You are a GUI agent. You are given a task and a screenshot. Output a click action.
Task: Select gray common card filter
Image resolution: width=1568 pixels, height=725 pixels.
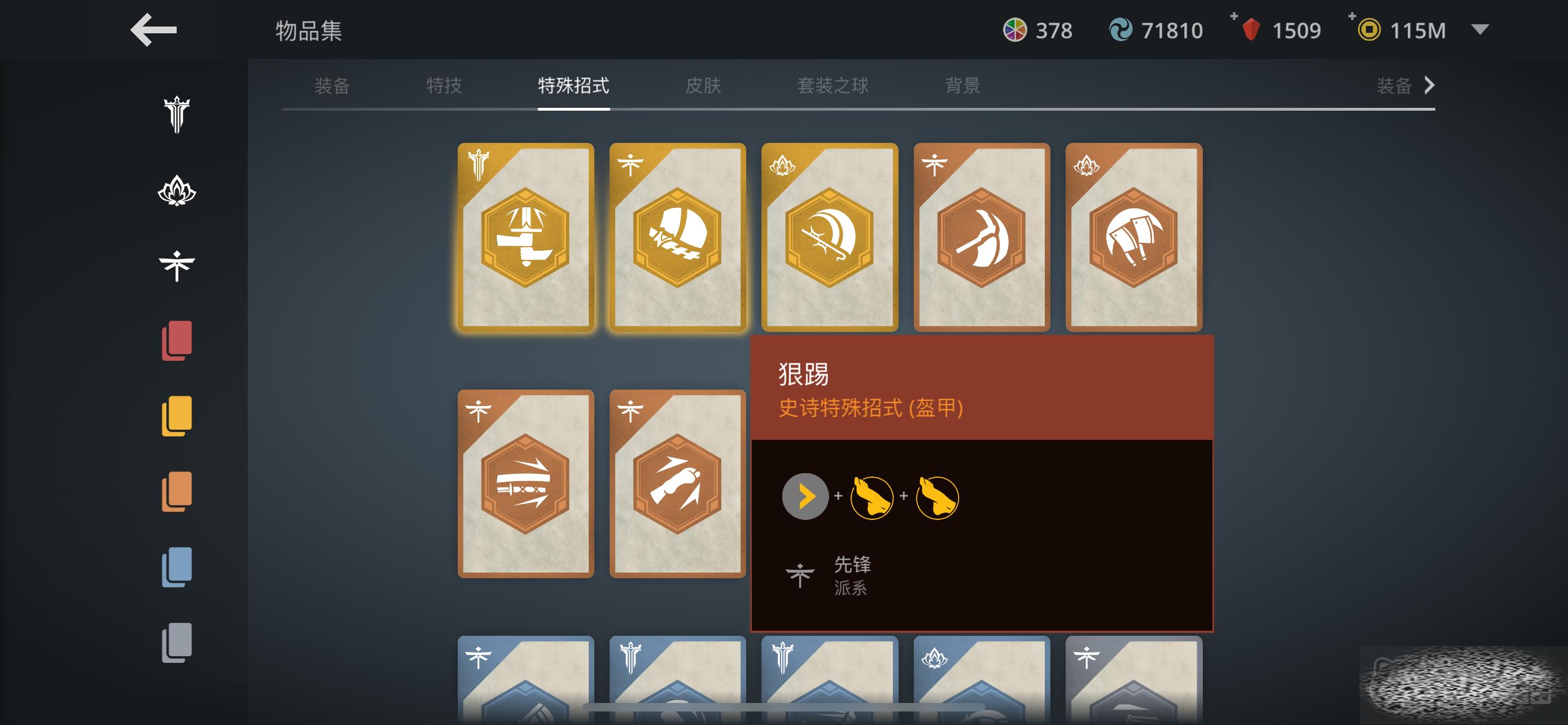[177, 643]
